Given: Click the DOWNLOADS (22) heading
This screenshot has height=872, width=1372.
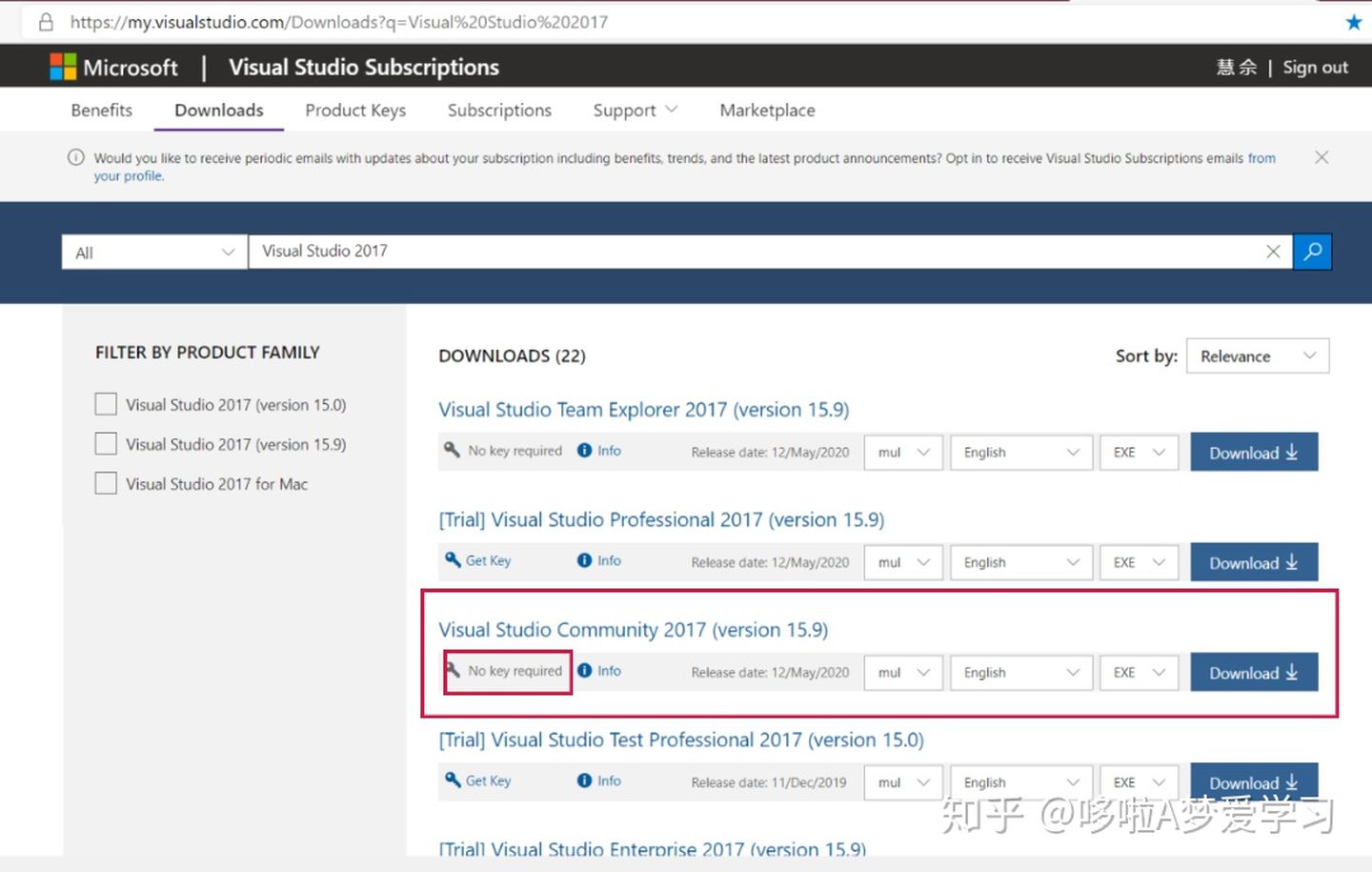Looking at the screenshot, I should click(x=512, y=355).
